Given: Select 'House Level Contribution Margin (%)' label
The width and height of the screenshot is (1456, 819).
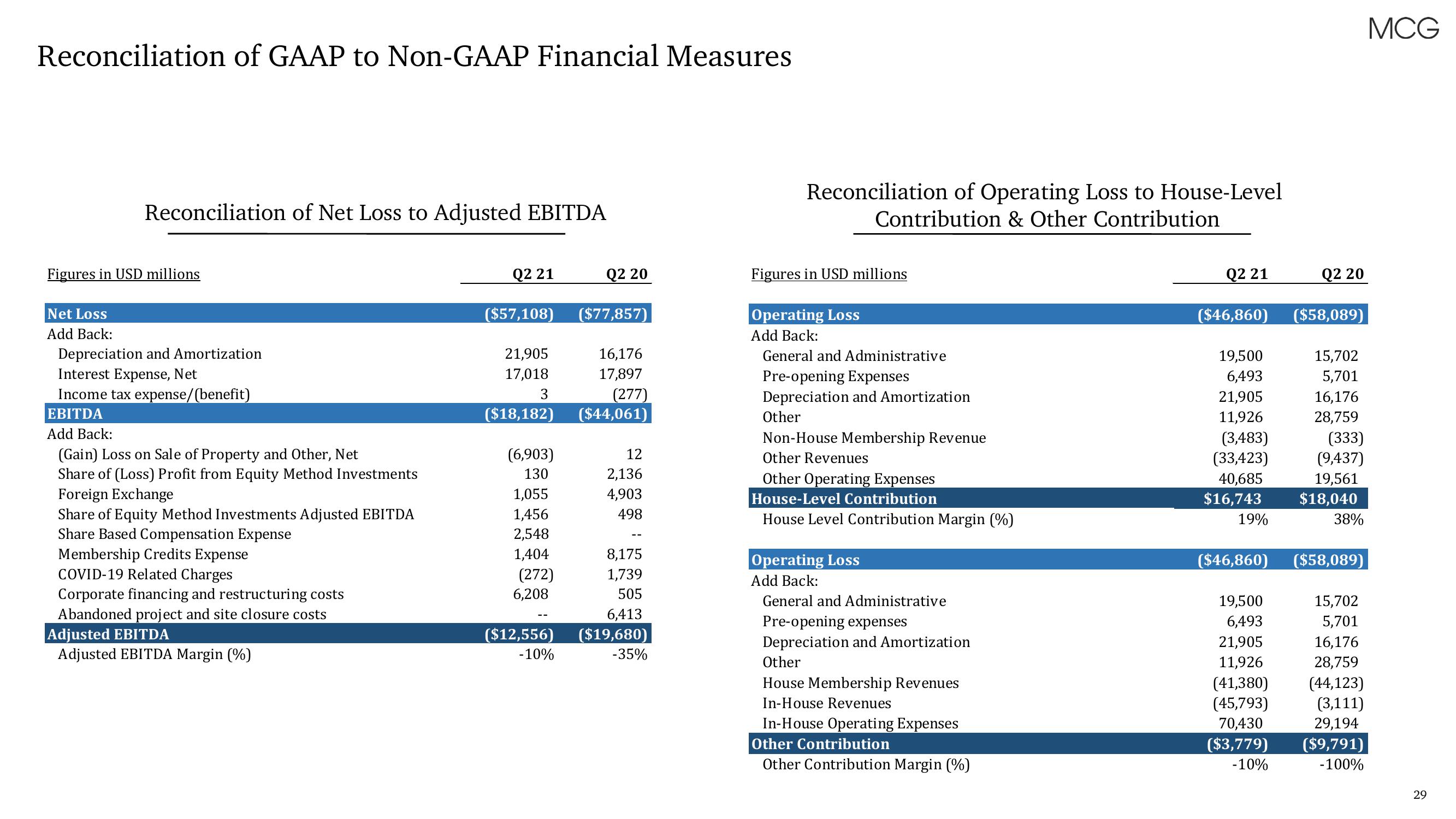Looking at the screenshot, I should [887, 519].
